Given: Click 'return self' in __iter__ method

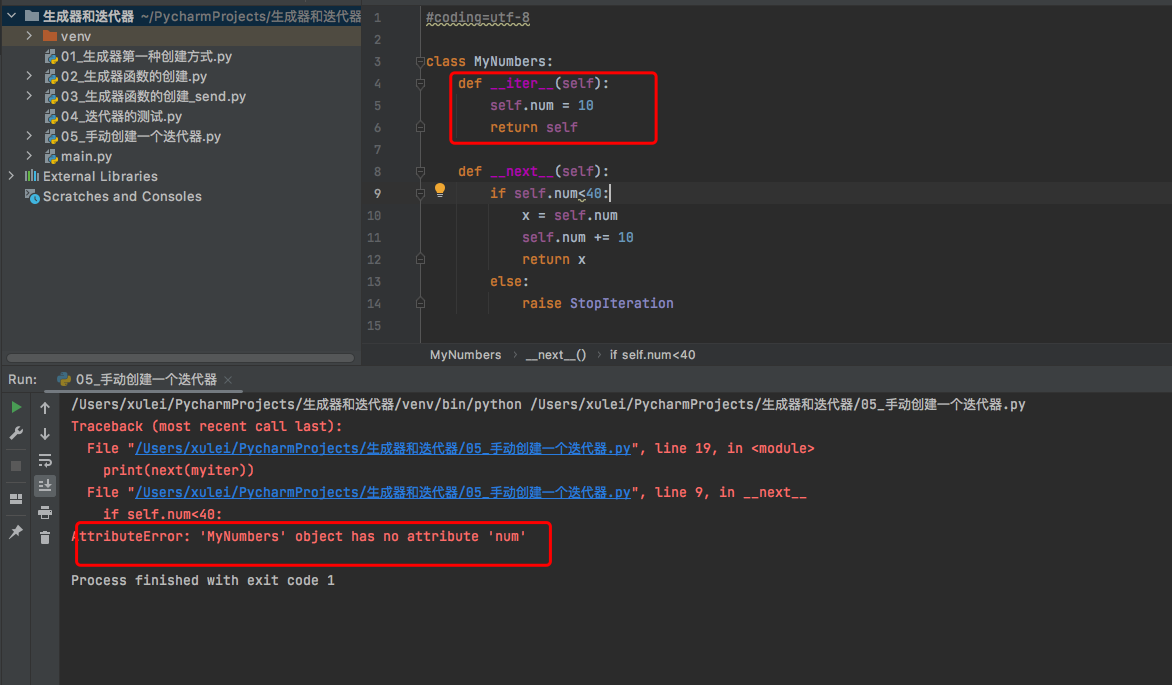Looking at the screenshot, I should [x=534, y=128].
